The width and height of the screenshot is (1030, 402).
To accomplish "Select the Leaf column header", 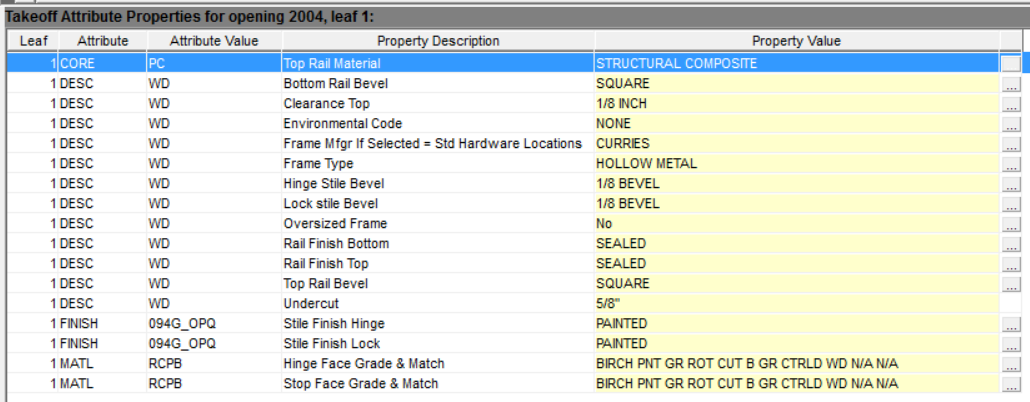I will [x=27, y=41].
